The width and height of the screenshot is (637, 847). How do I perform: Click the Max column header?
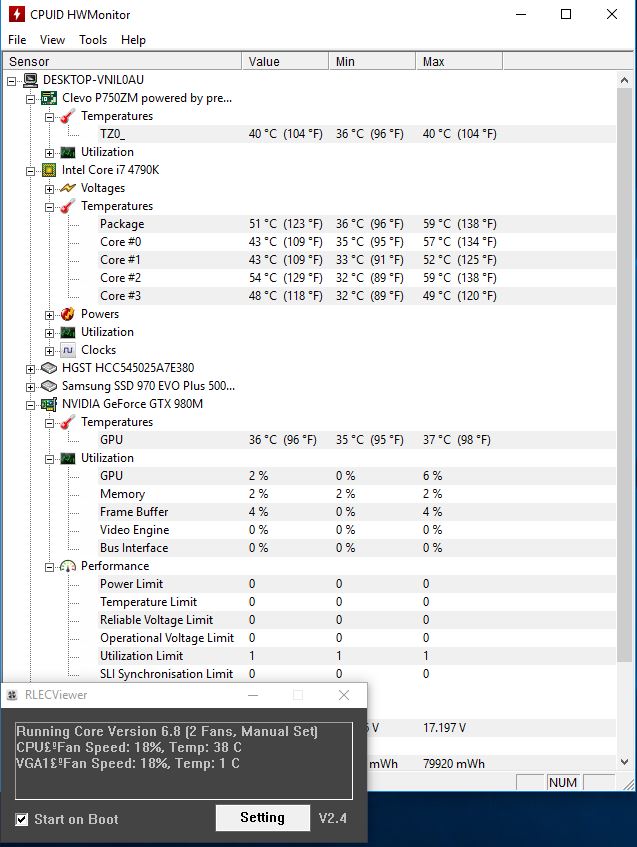433,62
